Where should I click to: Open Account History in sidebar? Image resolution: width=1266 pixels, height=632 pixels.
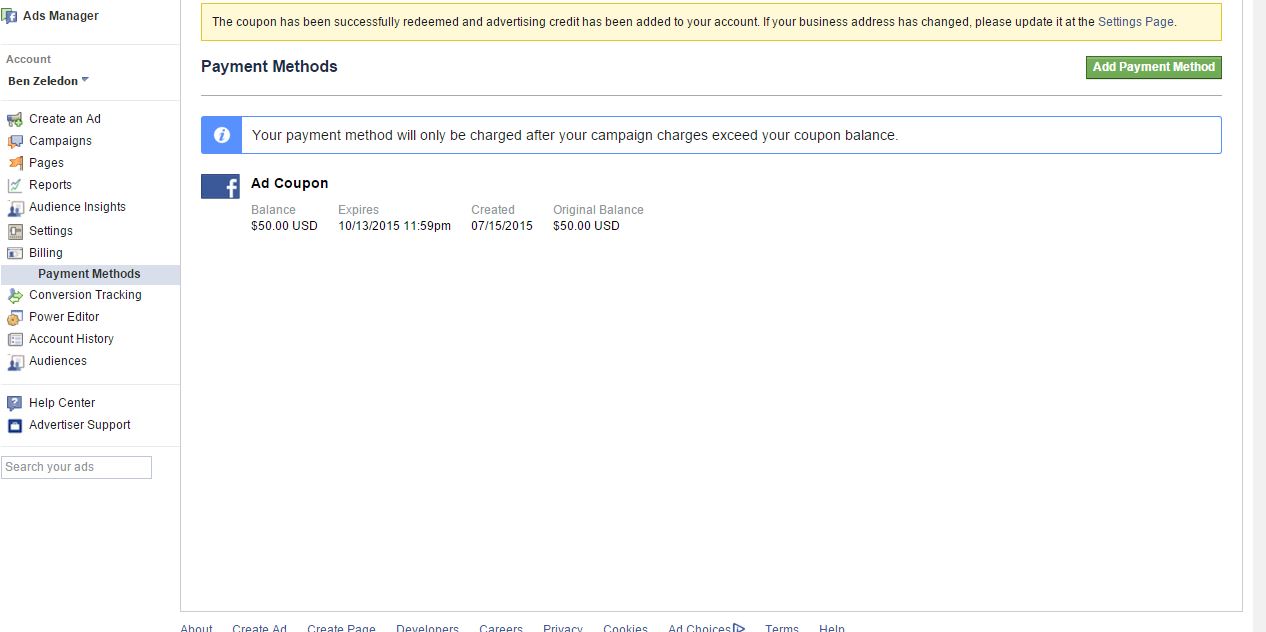pyautogui.click(x=71, y=339)
